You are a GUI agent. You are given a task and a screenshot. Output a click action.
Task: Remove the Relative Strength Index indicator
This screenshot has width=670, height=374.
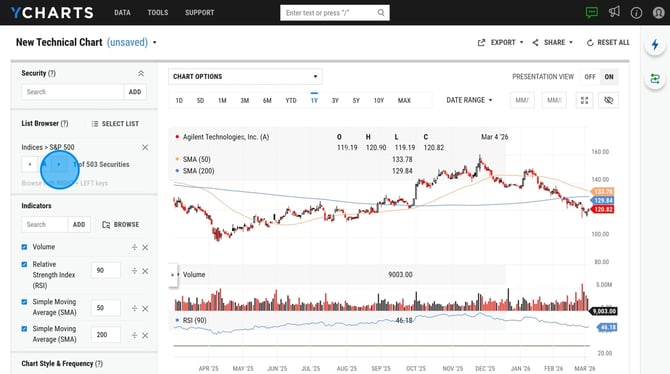point(145,271)
